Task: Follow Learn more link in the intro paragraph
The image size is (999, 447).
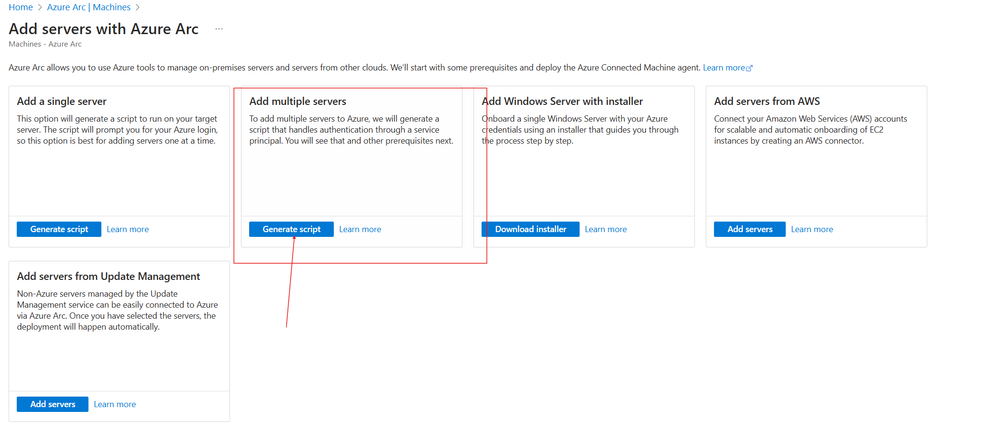Action: click(728, 67)
